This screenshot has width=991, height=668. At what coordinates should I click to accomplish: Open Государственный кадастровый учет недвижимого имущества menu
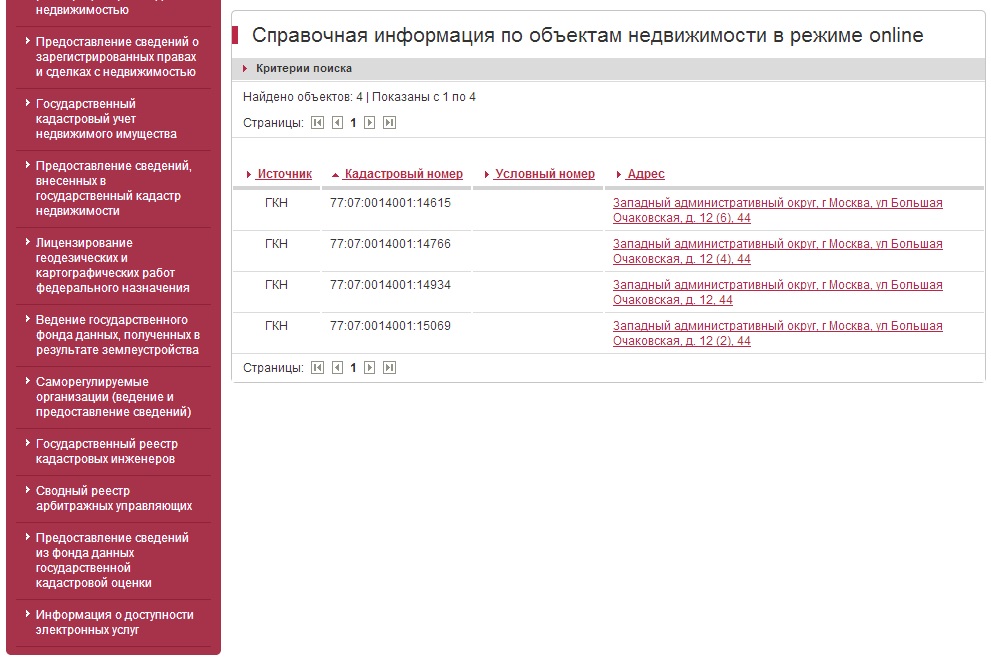pos(106,119)
